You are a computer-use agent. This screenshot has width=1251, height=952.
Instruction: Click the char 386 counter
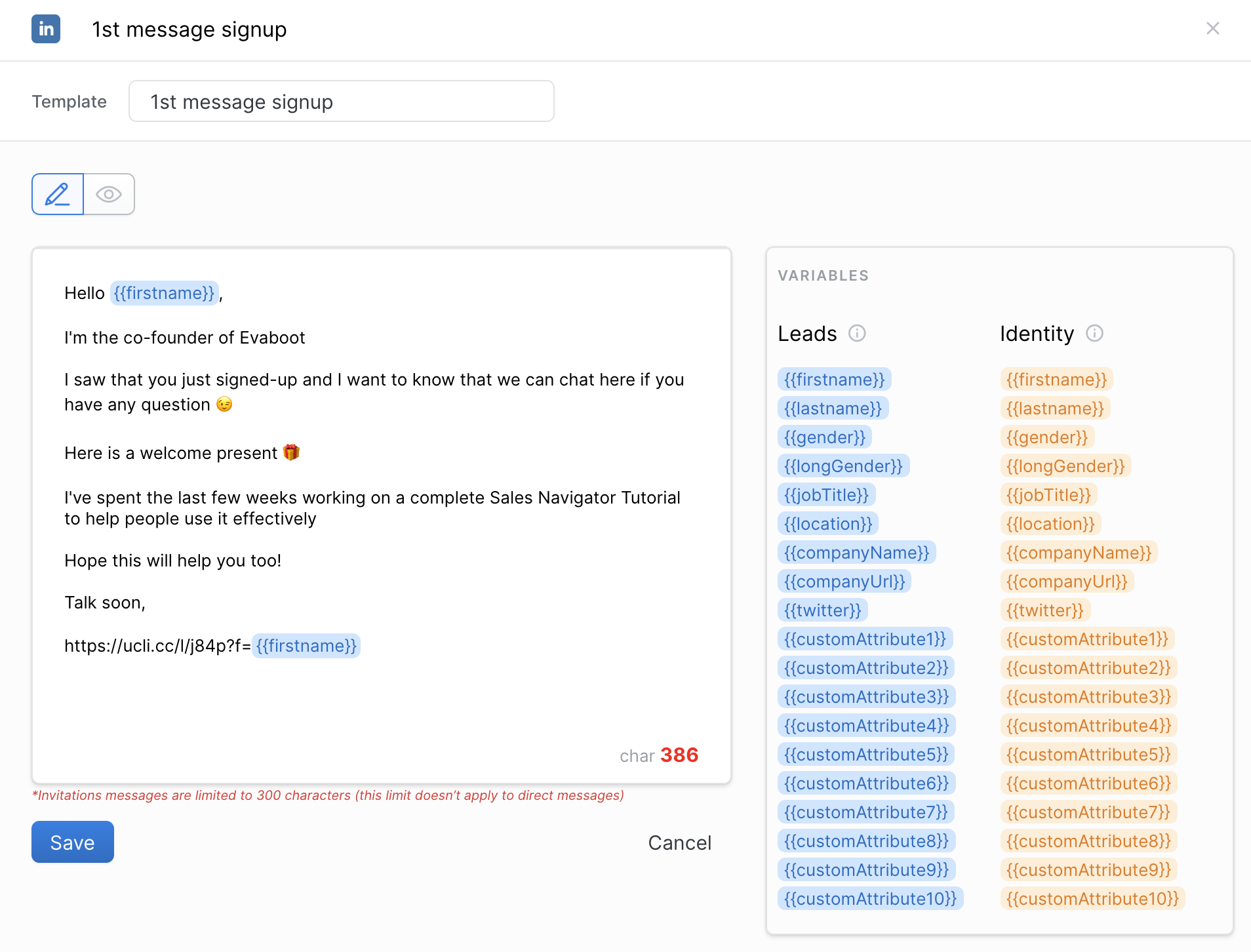tap(659, 755)
